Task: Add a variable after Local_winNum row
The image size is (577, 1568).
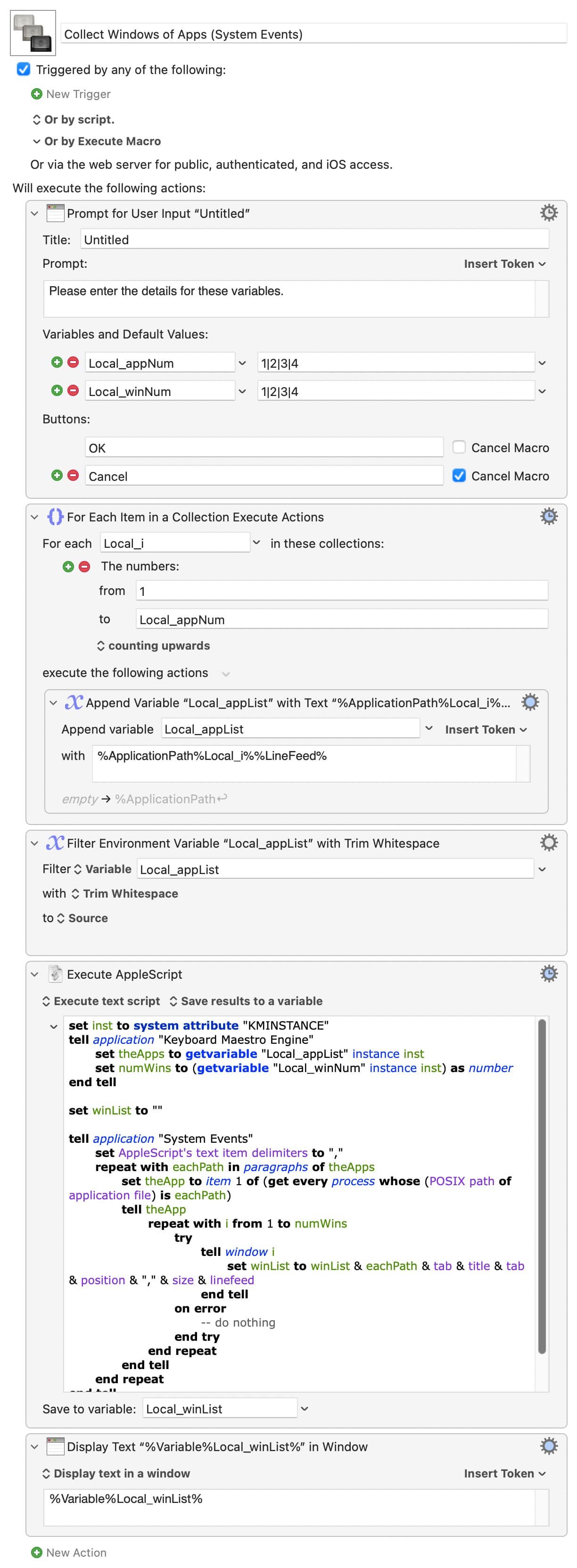Action: point(57,390)
